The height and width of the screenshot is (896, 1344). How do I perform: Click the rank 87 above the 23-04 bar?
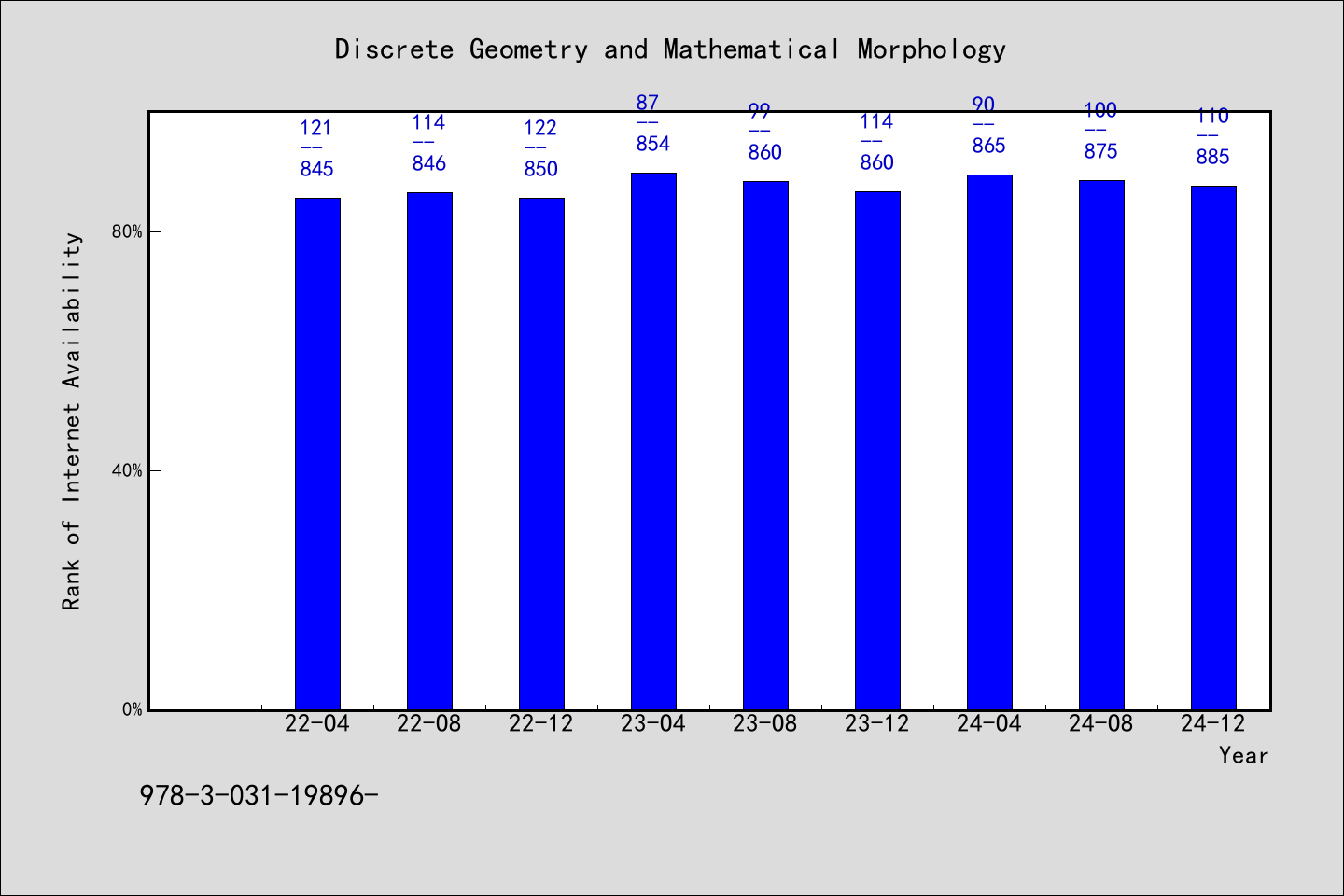pyautogui.click(x=648, y=103)
